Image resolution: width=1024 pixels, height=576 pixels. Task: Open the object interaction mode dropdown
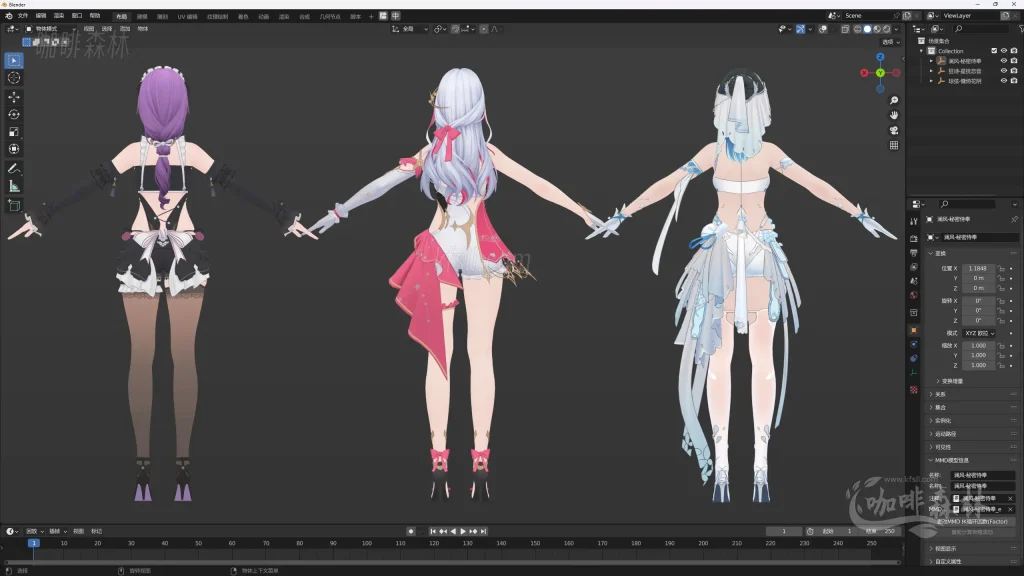tap(51, 29)
